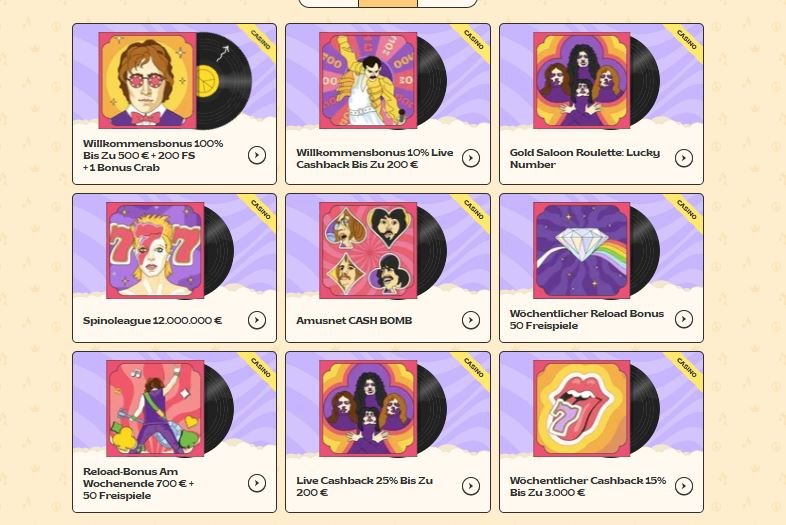
Task: Select the Spinoleague 12.000.000 € title
Action: [152, 320]
